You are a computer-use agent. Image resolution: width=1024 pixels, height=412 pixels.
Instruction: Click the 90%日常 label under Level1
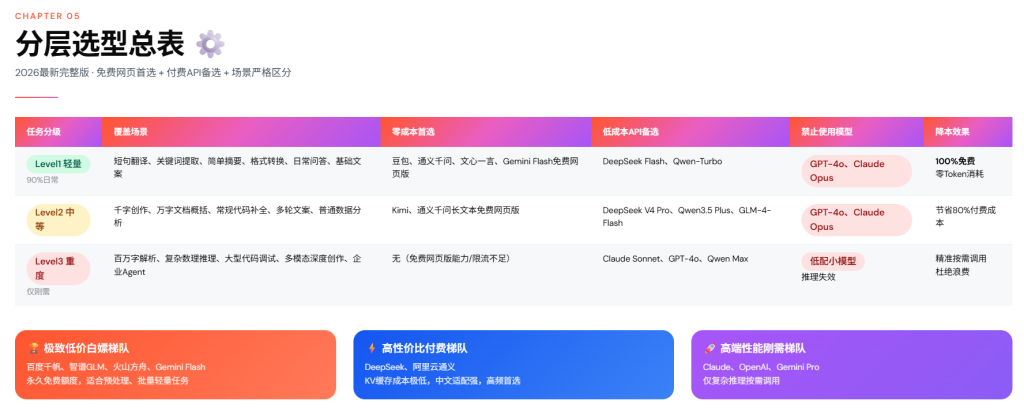click(x=42, y=180)
